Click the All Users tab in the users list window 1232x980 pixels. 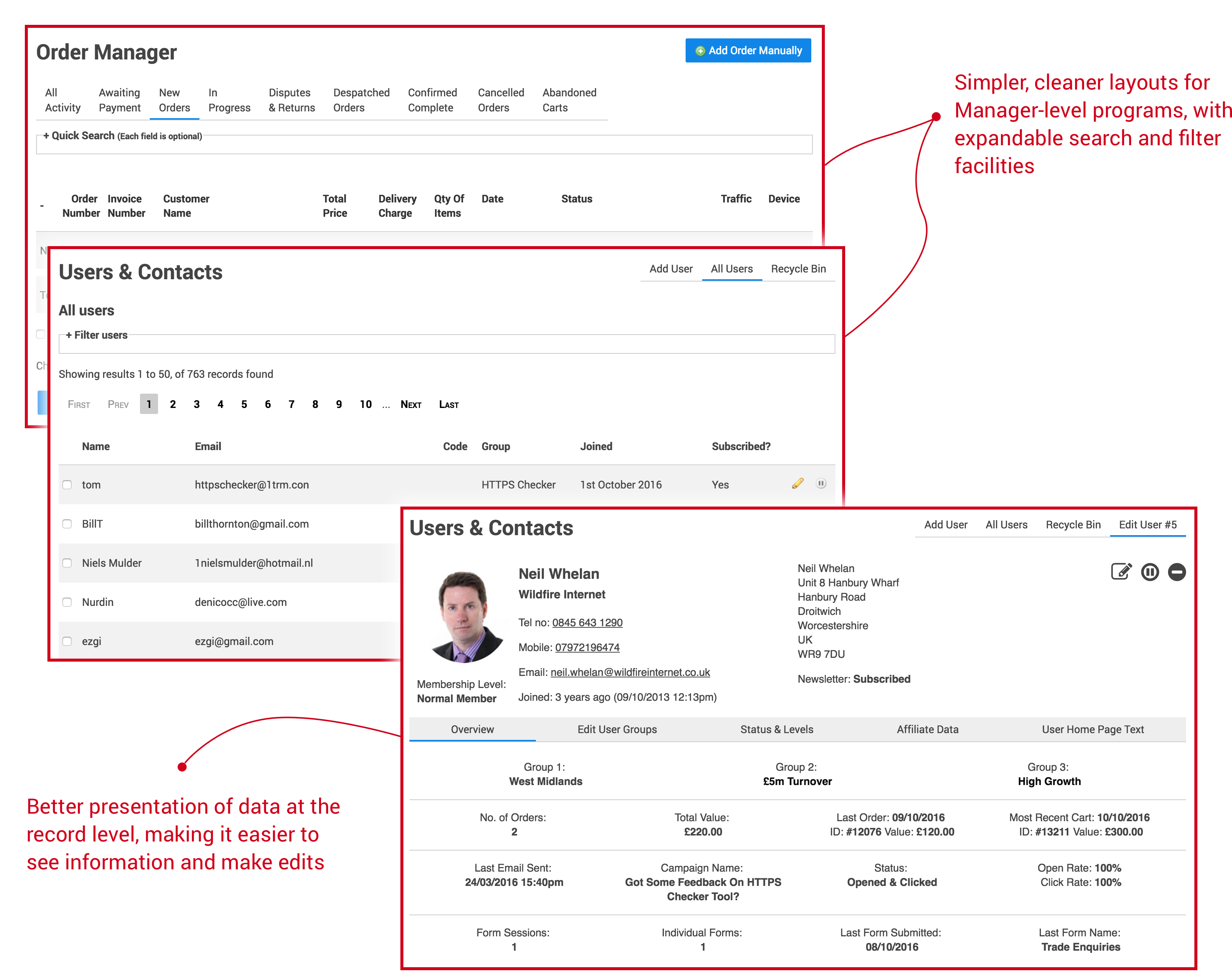tap(732, 269)
